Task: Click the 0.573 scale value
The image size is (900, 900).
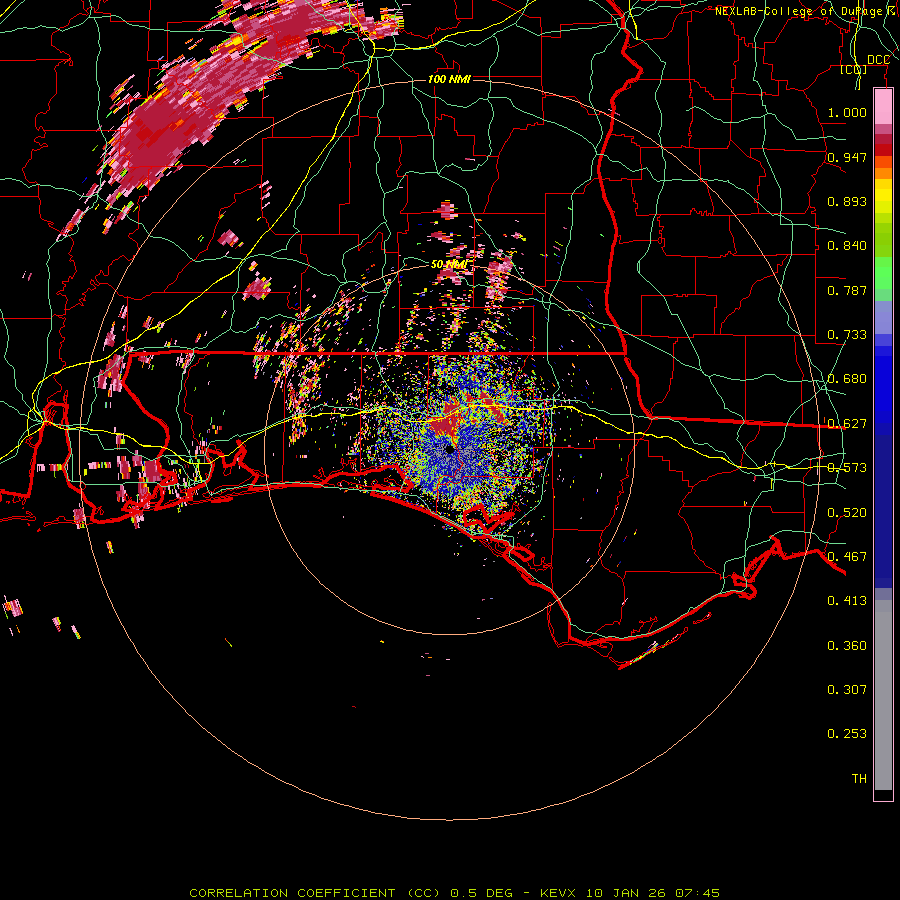Action: [x=847, y=468]
